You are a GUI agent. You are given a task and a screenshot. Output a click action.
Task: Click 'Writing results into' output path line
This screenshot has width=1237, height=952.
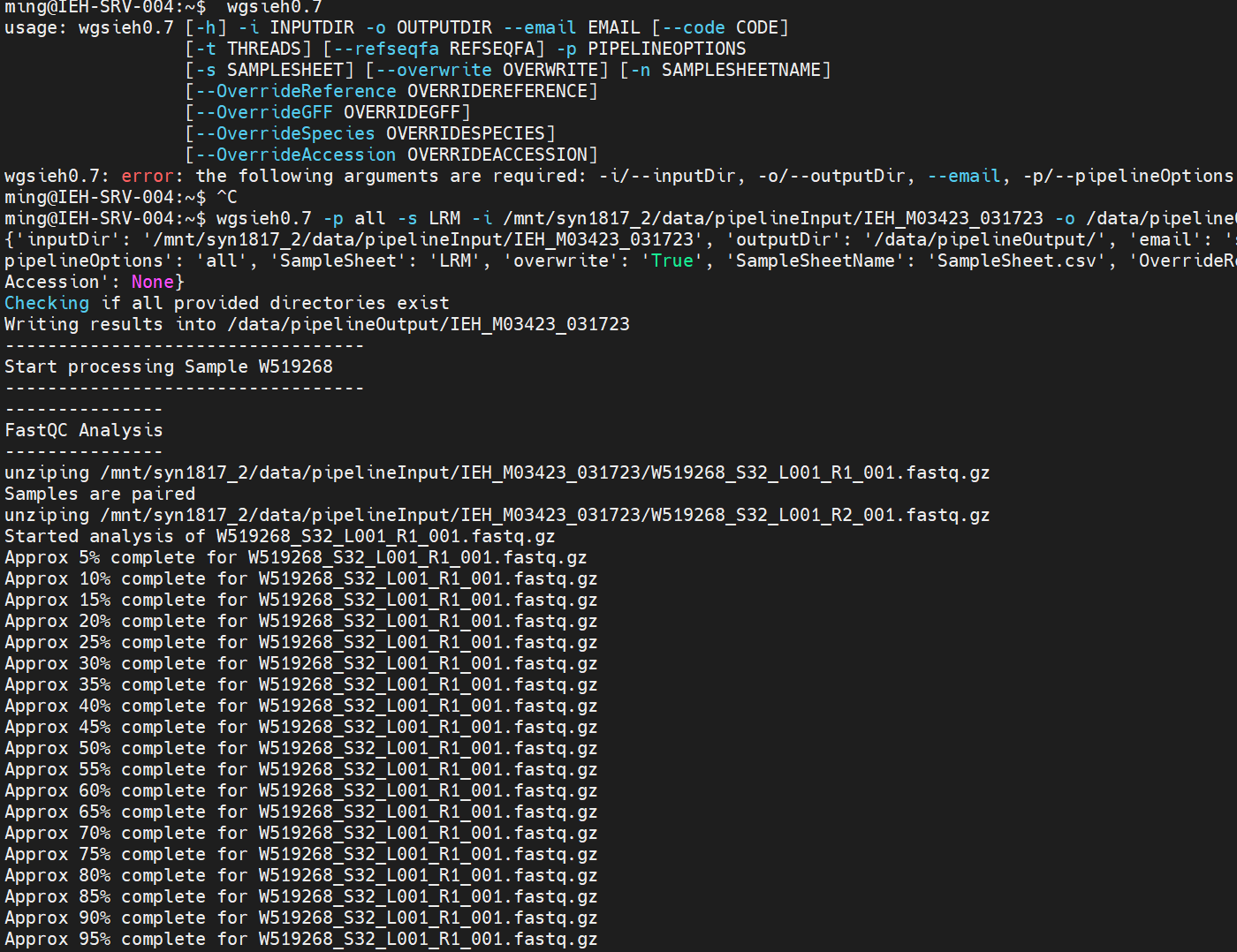tap(317, 324)
